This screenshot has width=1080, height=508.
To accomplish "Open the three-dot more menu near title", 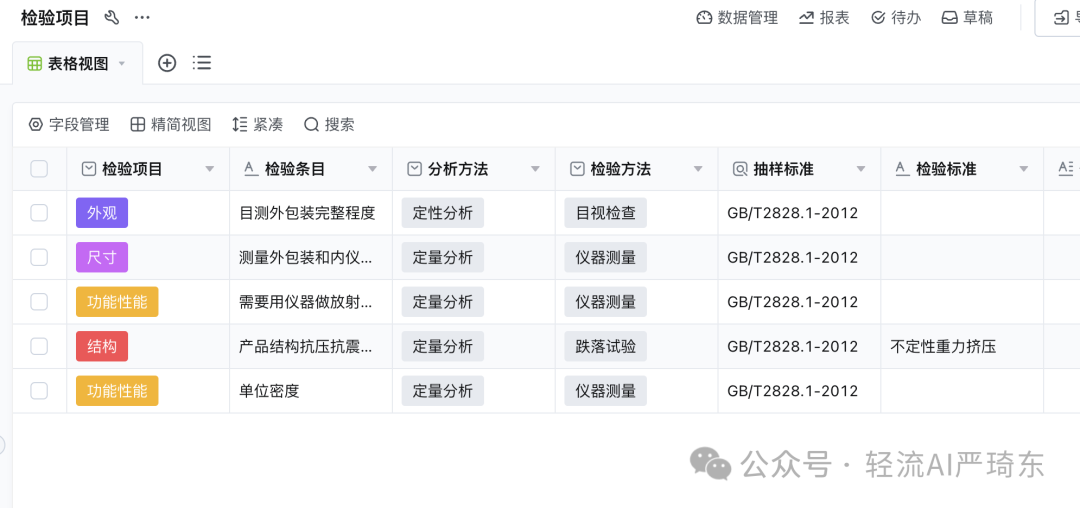I will [142, 18].
